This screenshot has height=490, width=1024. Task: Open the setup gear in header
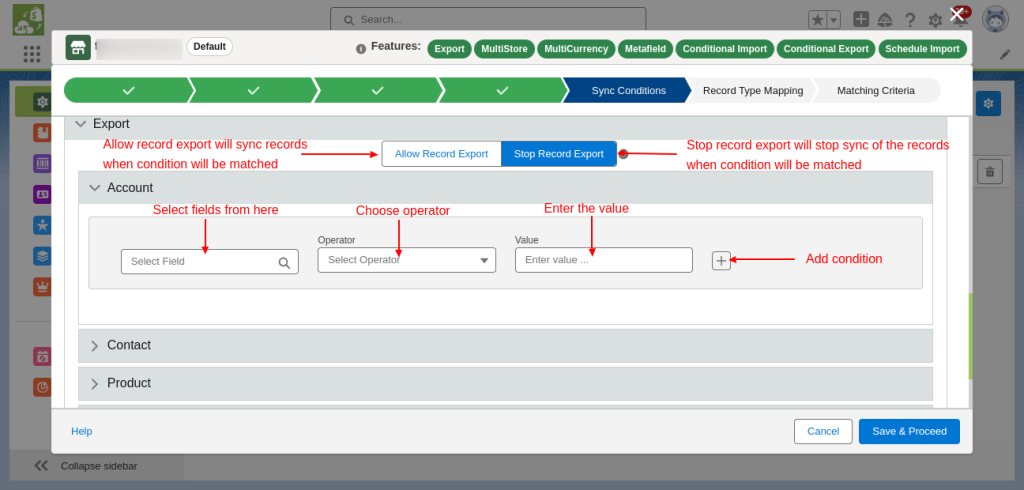coord(935,21)
